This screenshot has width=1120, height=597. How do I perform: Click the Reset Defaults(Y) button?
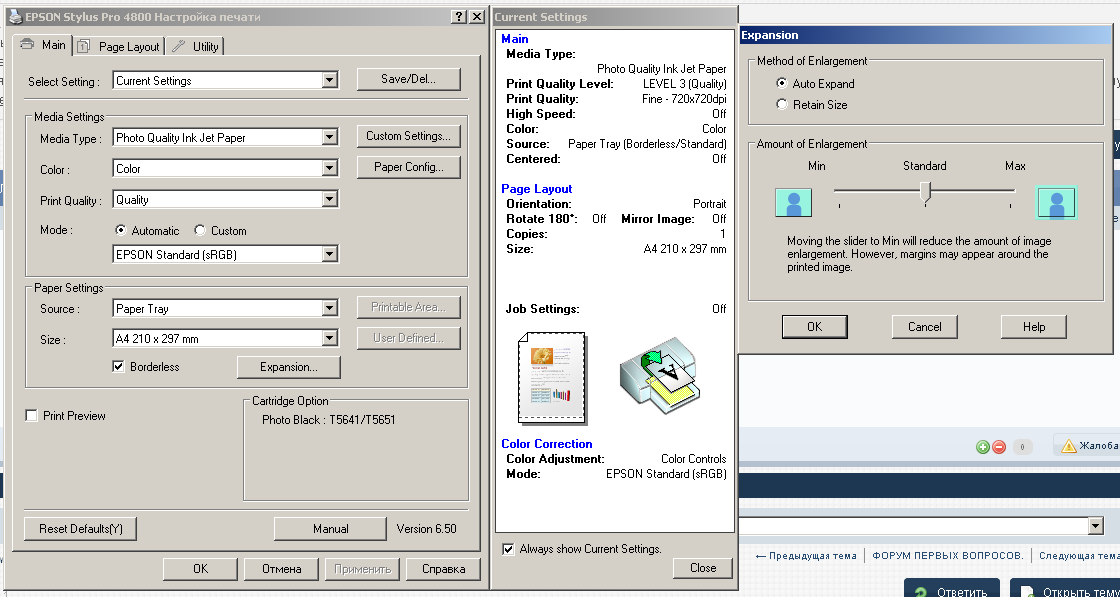(81, 529)
